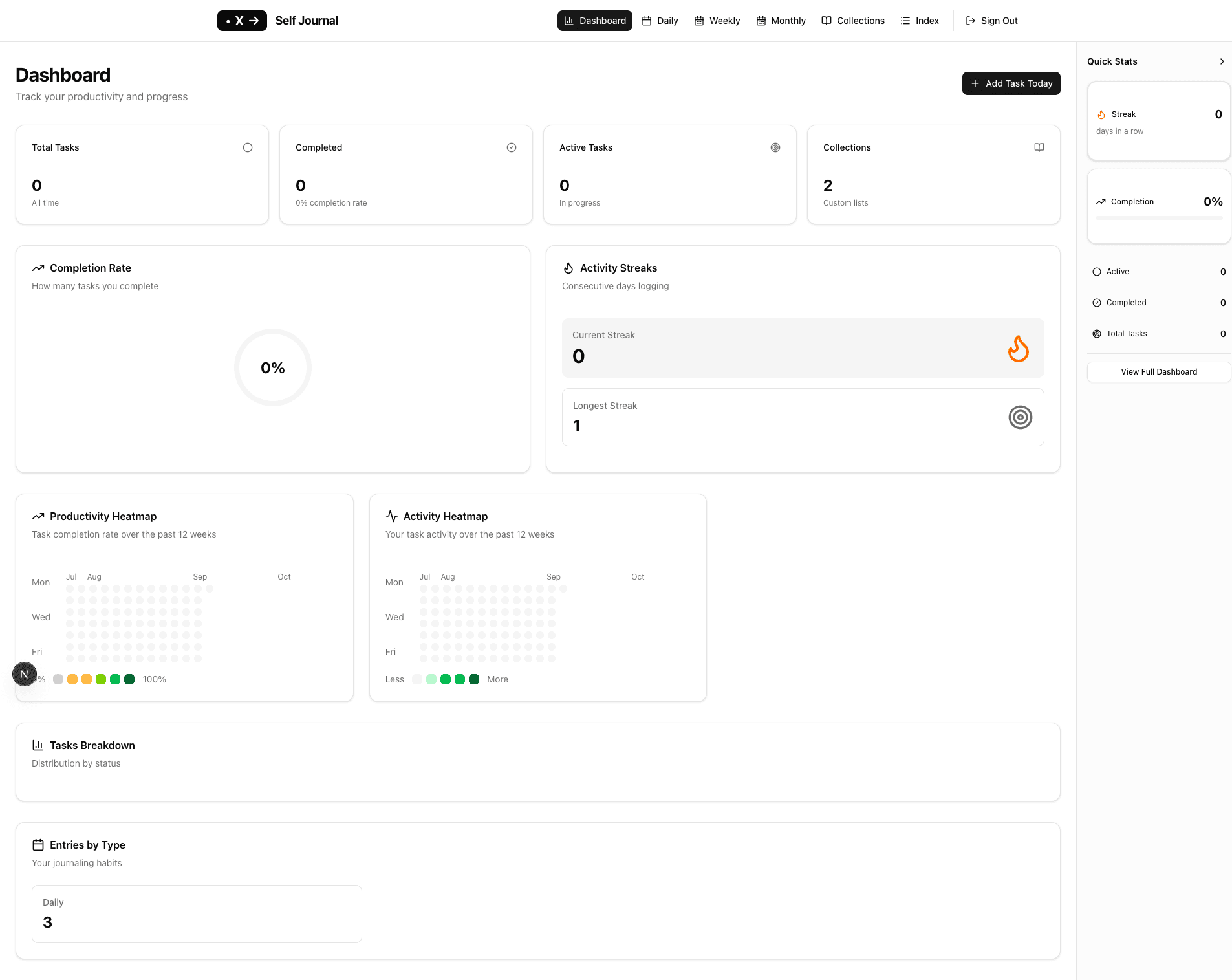Click the target icon on Active Tasks card

tap(775, 147)
